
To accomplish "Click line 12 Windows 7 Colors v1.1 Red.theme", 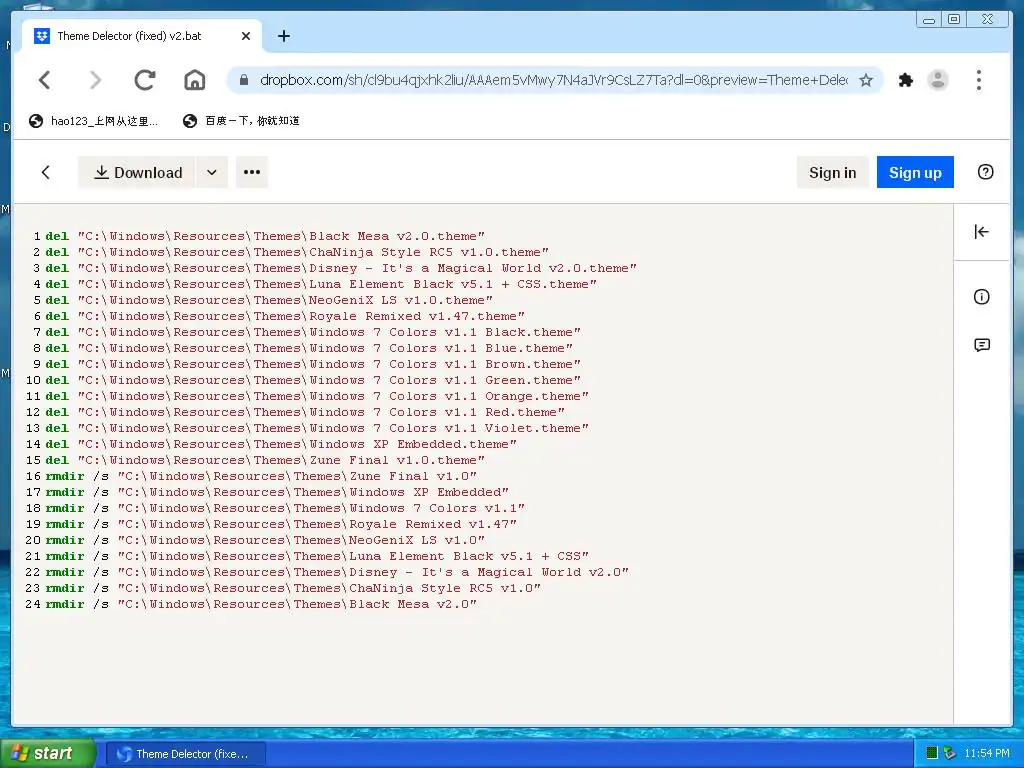I will click(304, 412).
